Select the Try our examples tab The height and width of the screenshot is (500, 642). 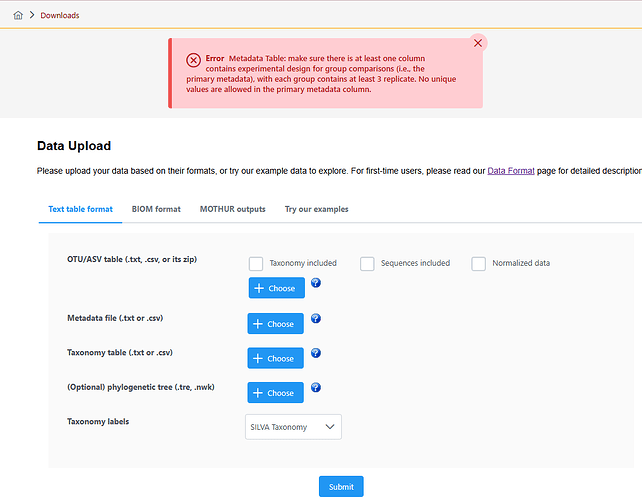[x=316, y=209]
